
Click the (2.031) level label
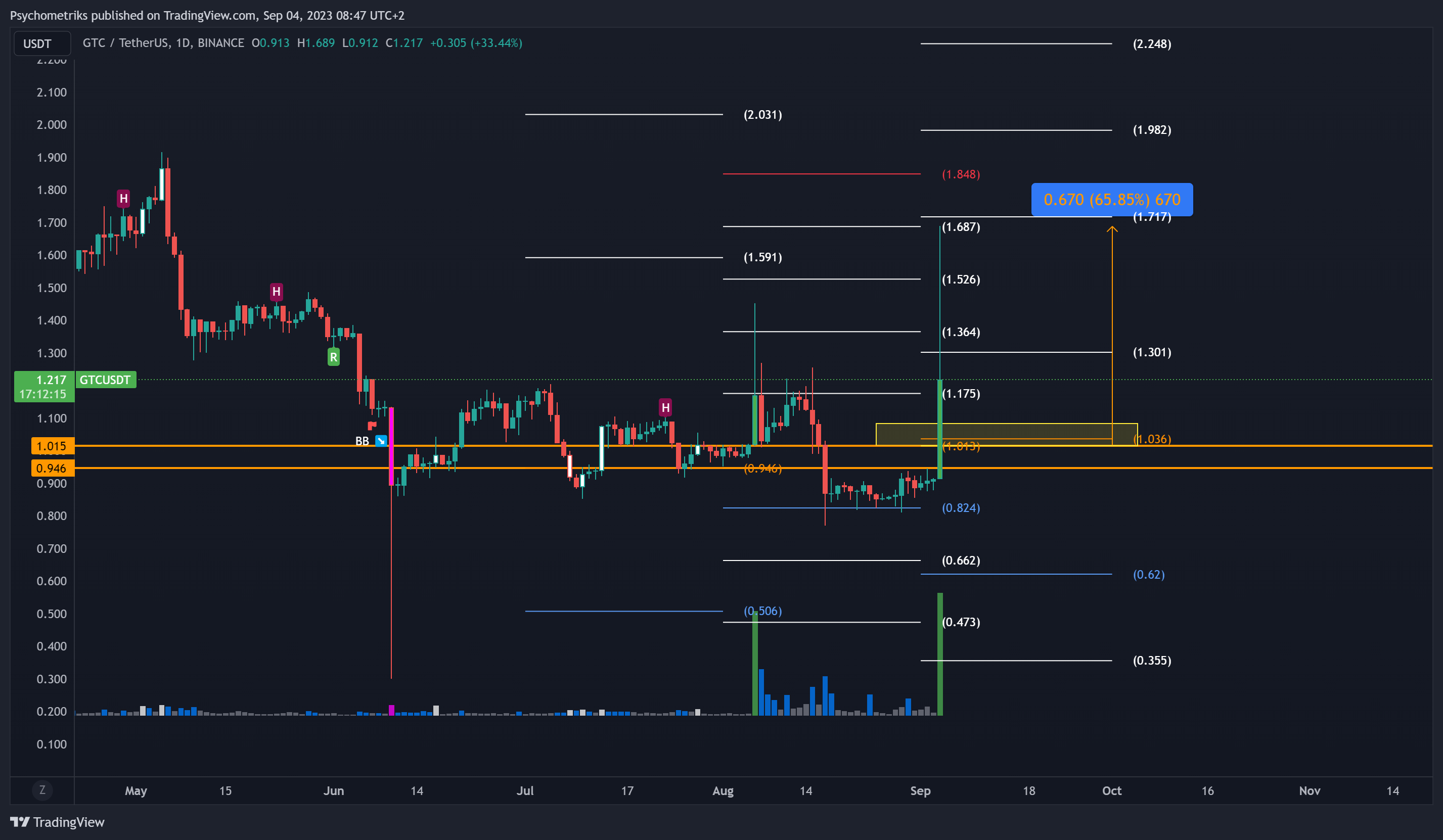(x=763, y=115)
